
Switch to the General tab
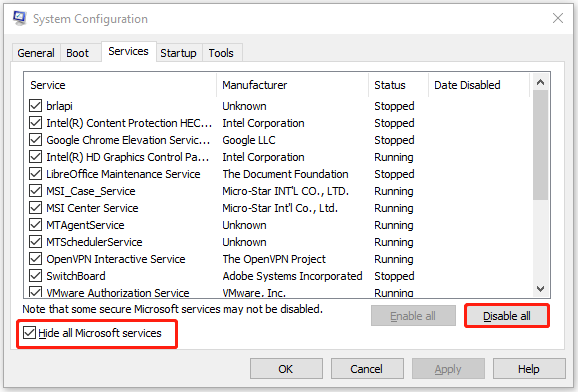[36, 53]
